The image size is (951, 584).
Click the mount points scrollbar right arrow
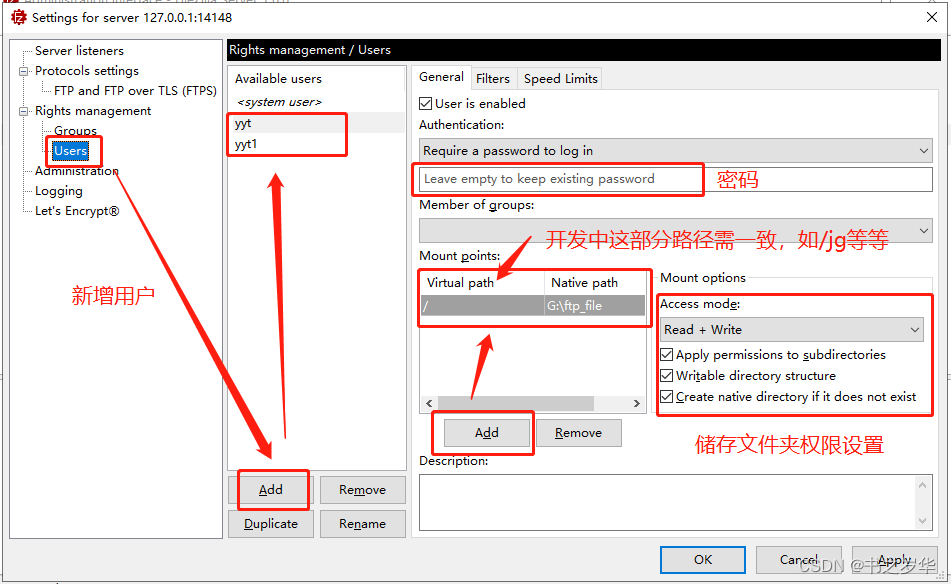[x=637, y=404]
